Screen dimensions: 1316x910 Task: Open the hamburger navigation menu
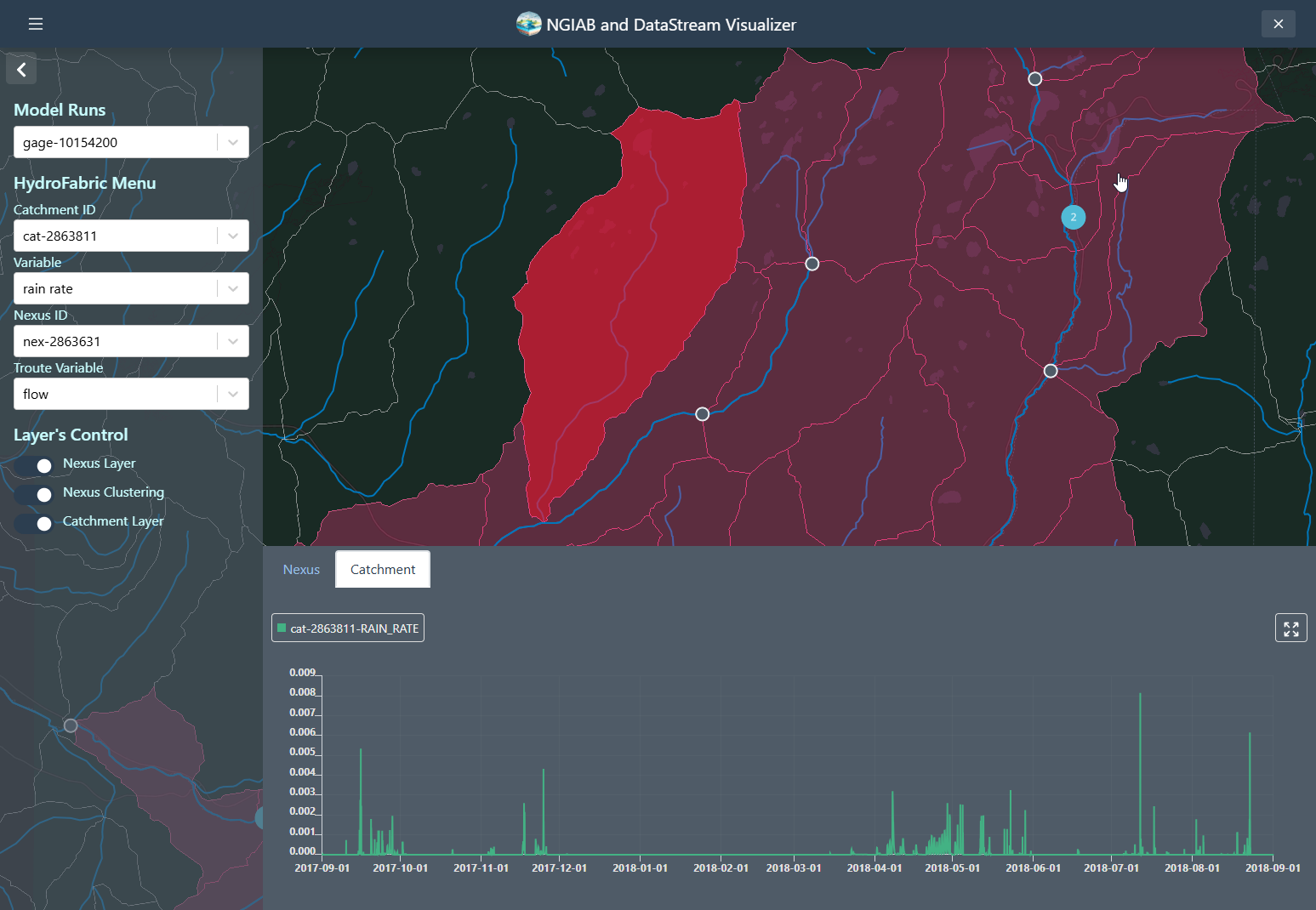coord(35,24)
